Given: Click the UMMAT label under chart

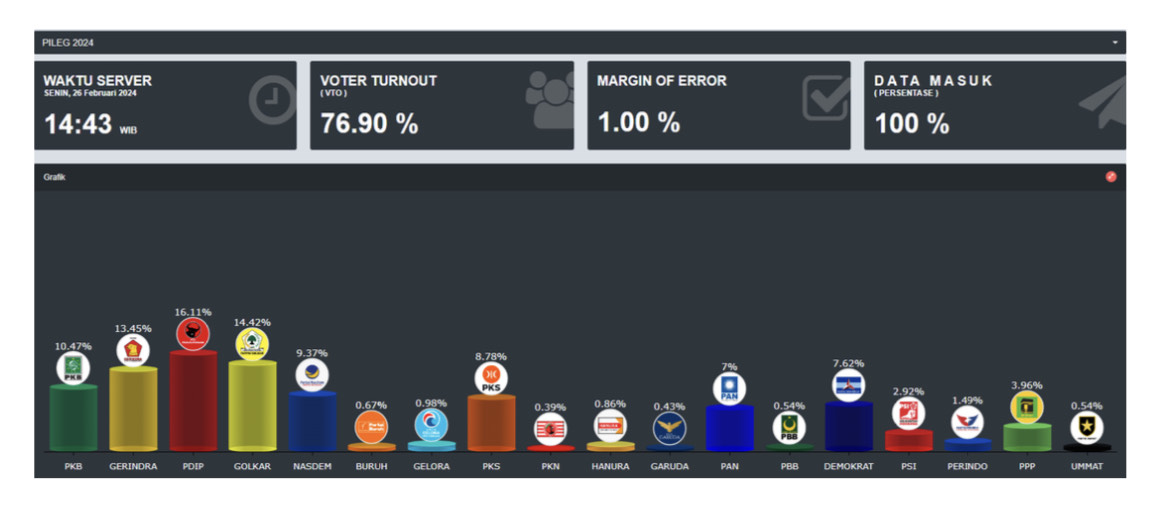Looking at the screenshot, I should (x=1086, y=466).
